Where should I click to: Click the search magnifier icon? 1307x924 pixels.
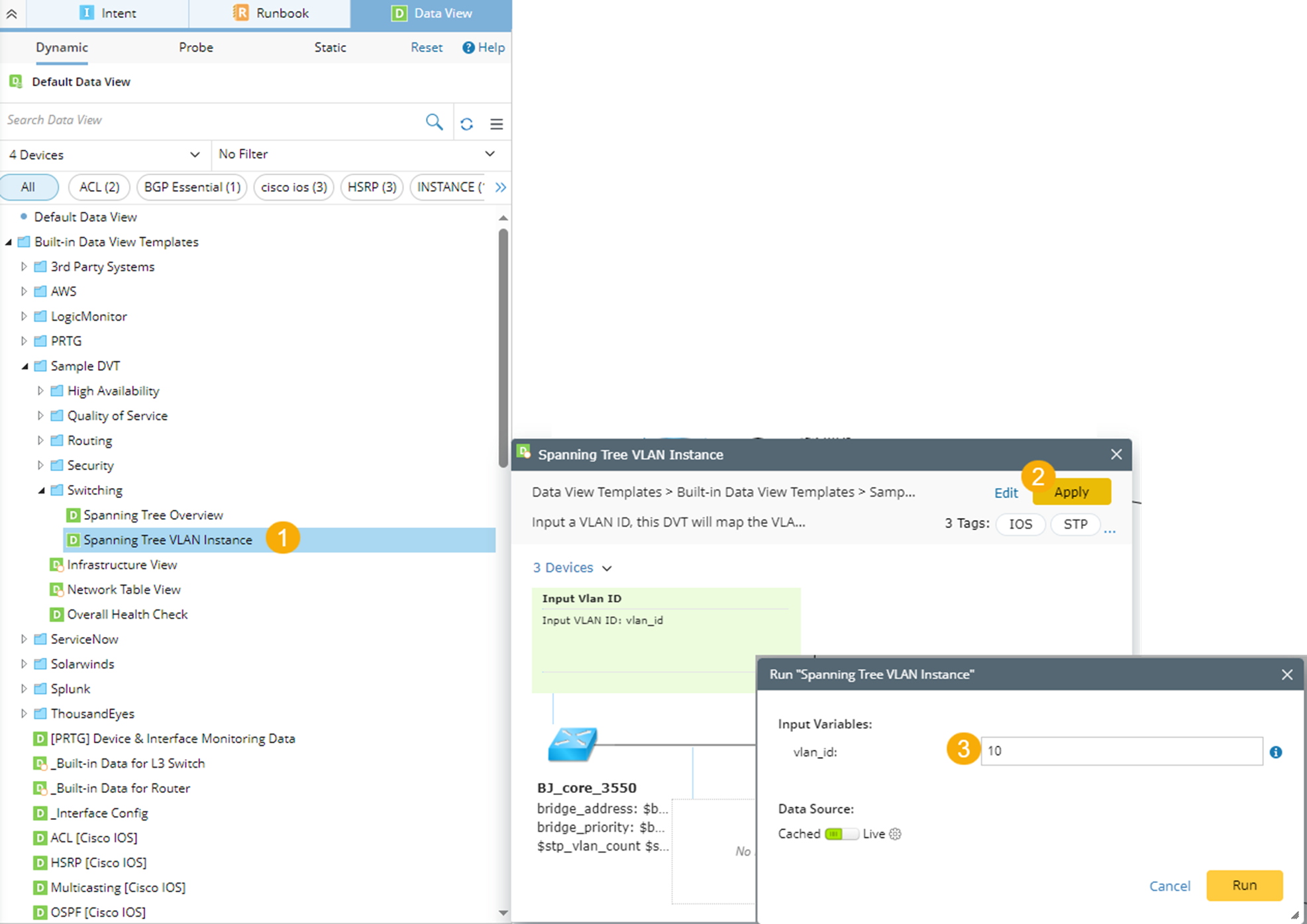tap(434, 122)
